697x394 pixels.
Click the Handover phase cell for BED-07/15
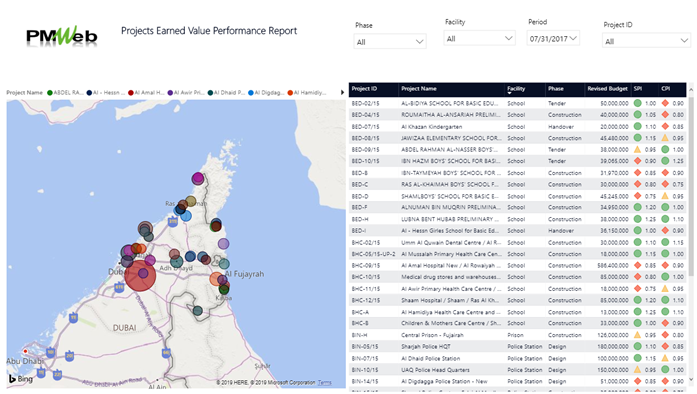click(561, 126)
